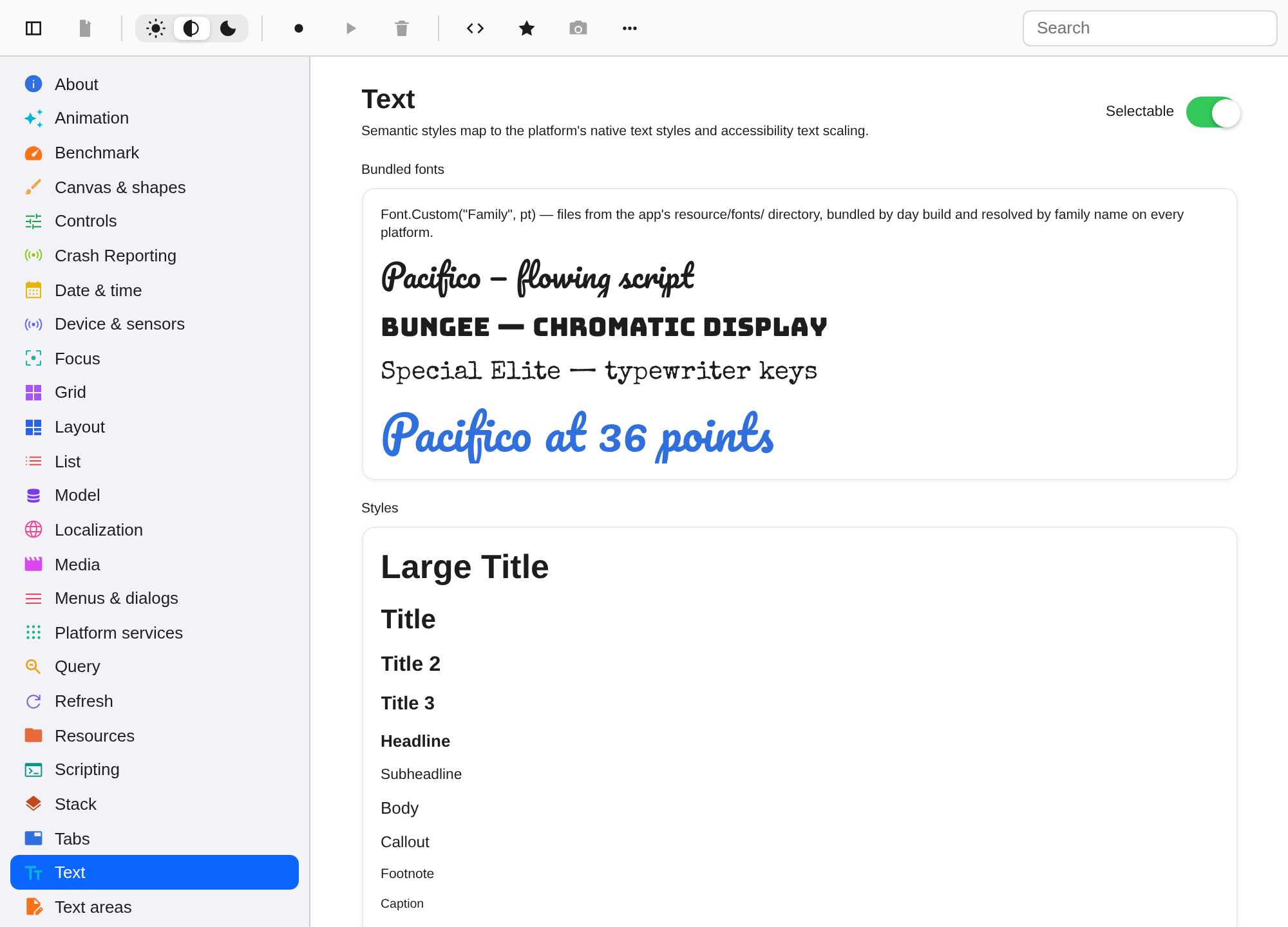Click the Localization globe icon
This screenshot has height=927, width=1288.
[33, 530]
